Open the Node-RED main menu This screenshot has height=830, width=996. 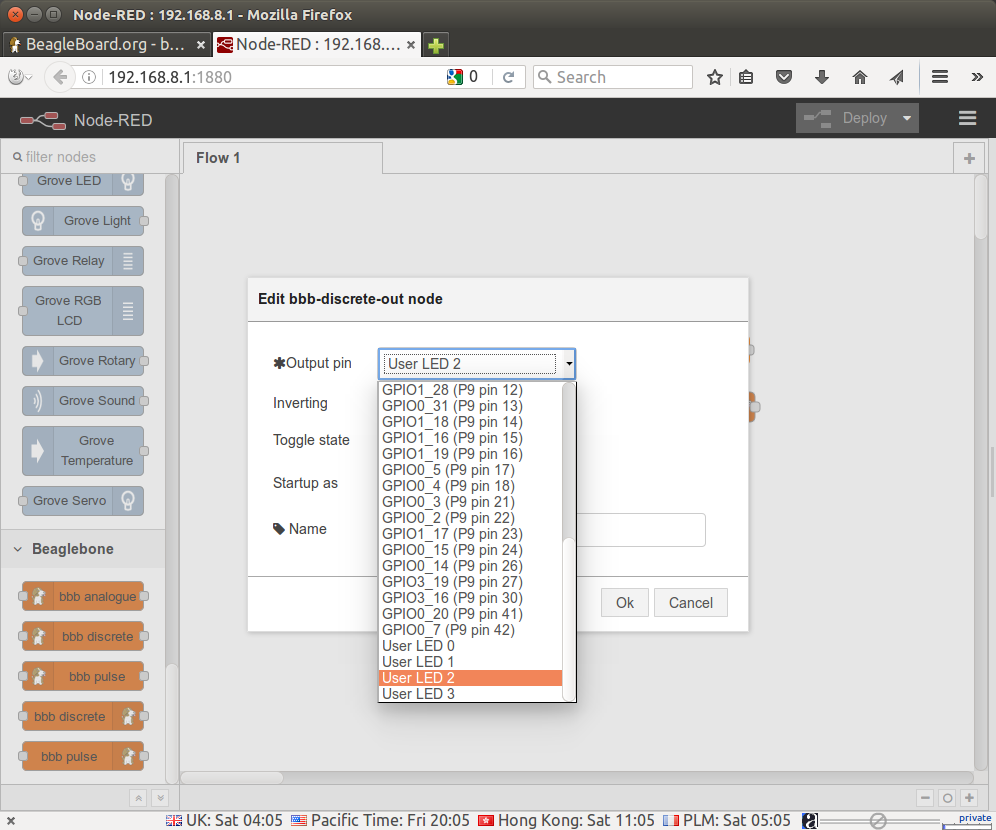tap(967, 118)
